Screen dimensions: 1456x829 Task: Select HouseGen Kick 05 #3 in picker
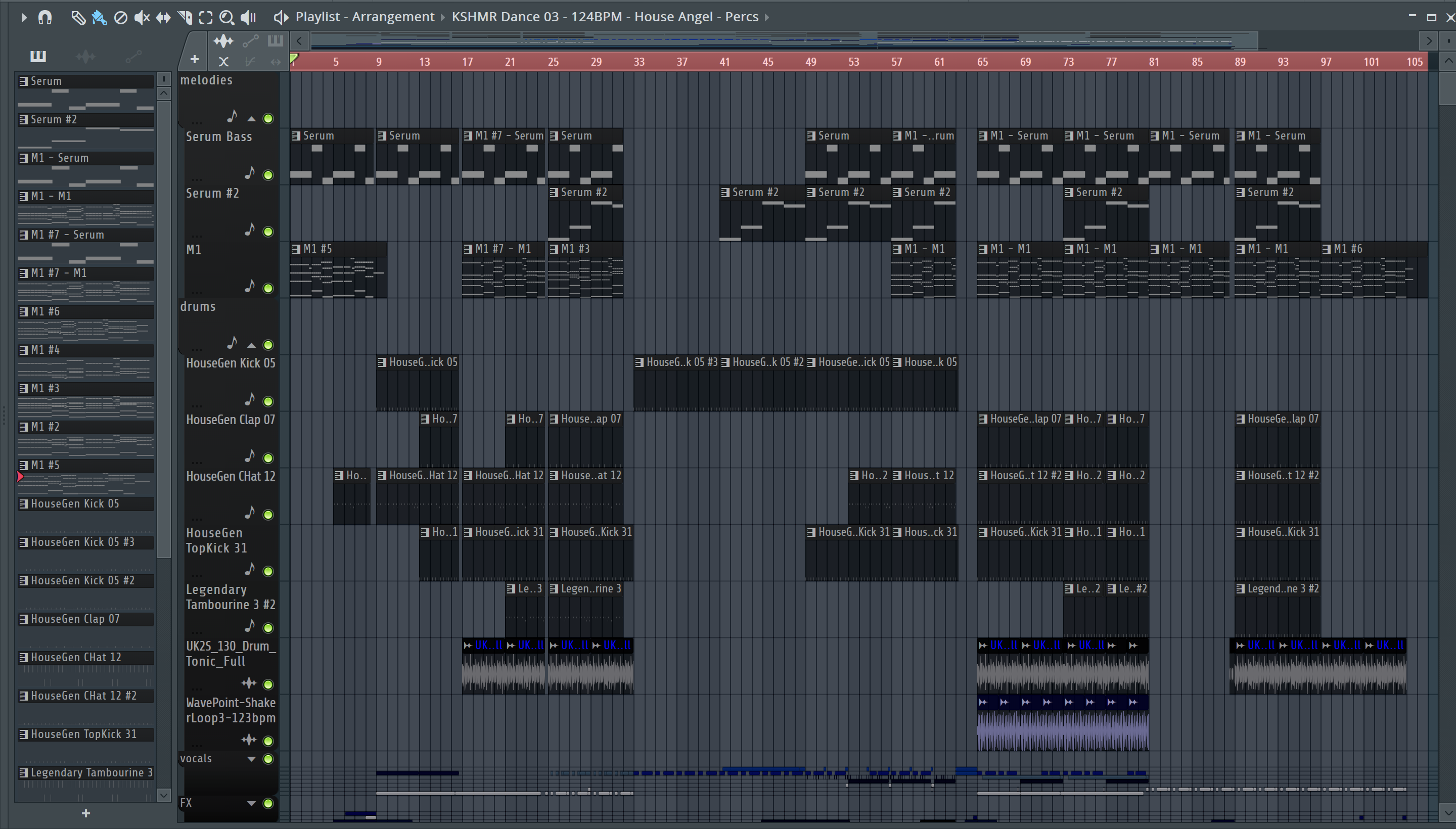(x=85, y=542)
